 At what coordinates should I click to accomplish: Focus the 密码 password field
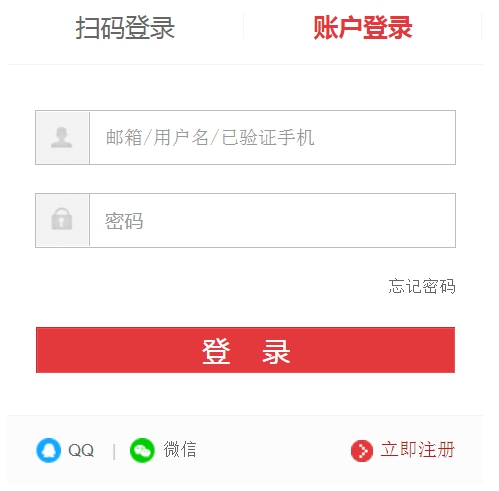pyautogui.click(x=272, y=220)
